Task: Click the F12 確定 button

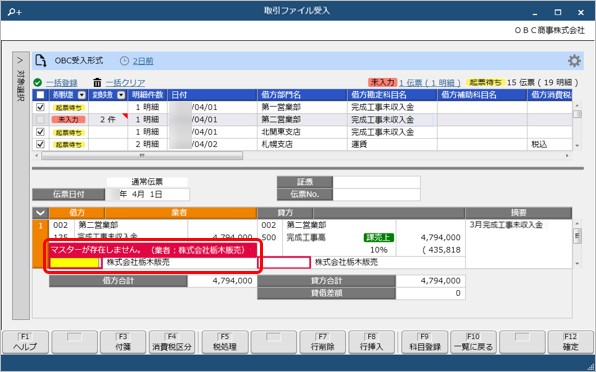Action: pyautogui.click(x=571, y=342)
